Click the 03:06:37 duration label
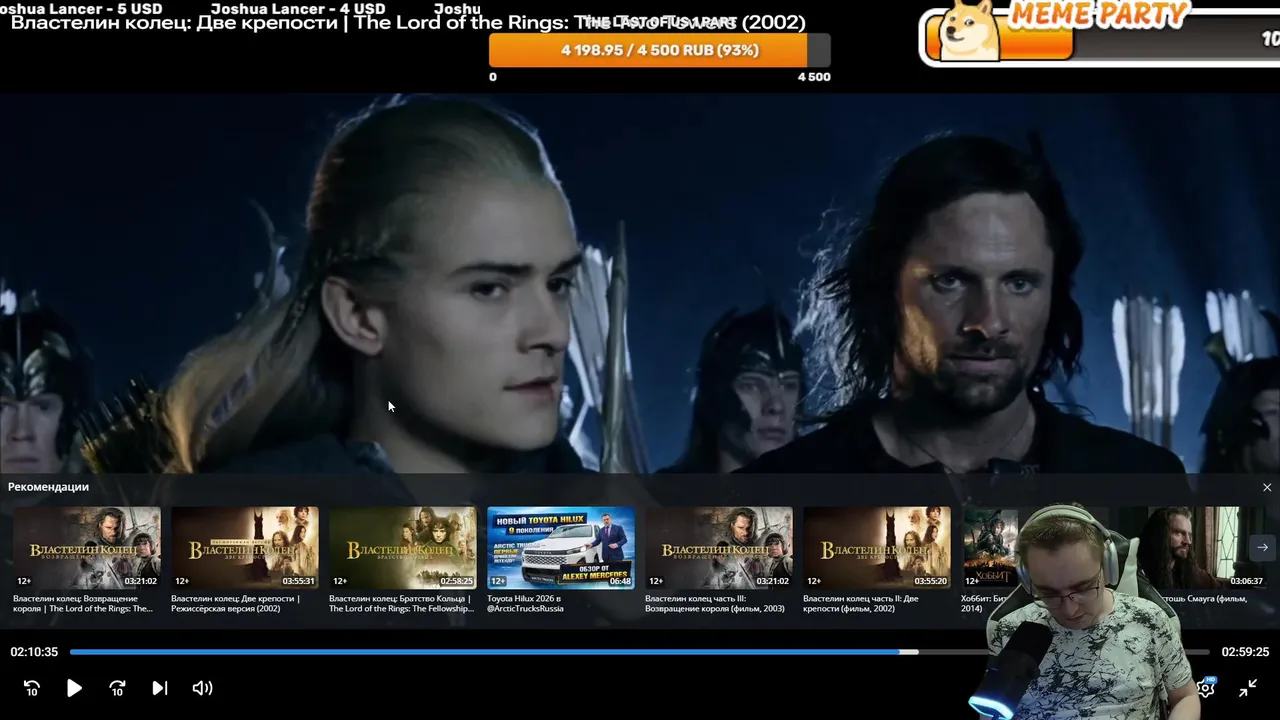This screenshot has width=1280, height=720. click(1246, 581)
